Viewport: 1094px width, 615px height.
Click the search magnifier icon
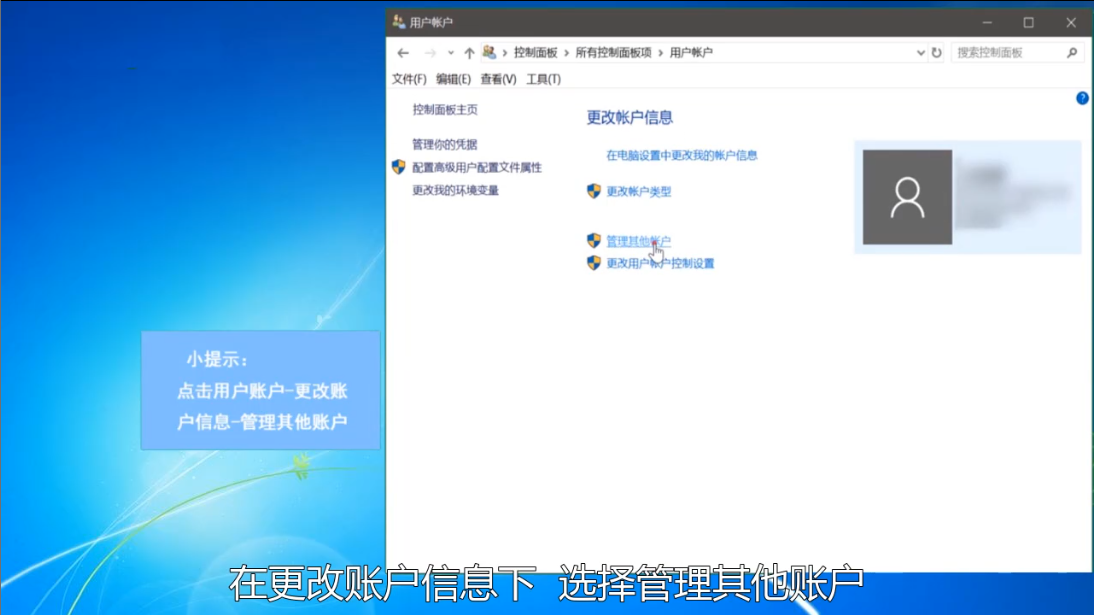[1072, 52]
